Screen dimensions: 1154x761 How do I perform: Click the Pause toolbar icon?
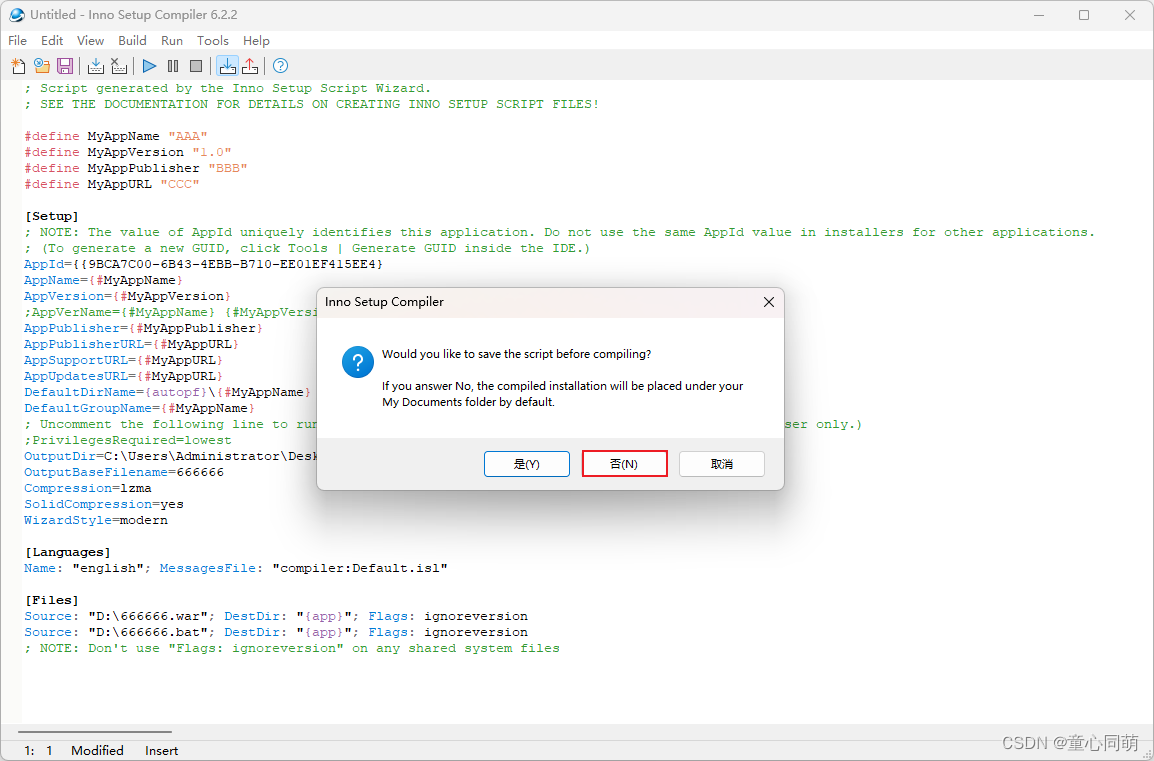(173, 66)
